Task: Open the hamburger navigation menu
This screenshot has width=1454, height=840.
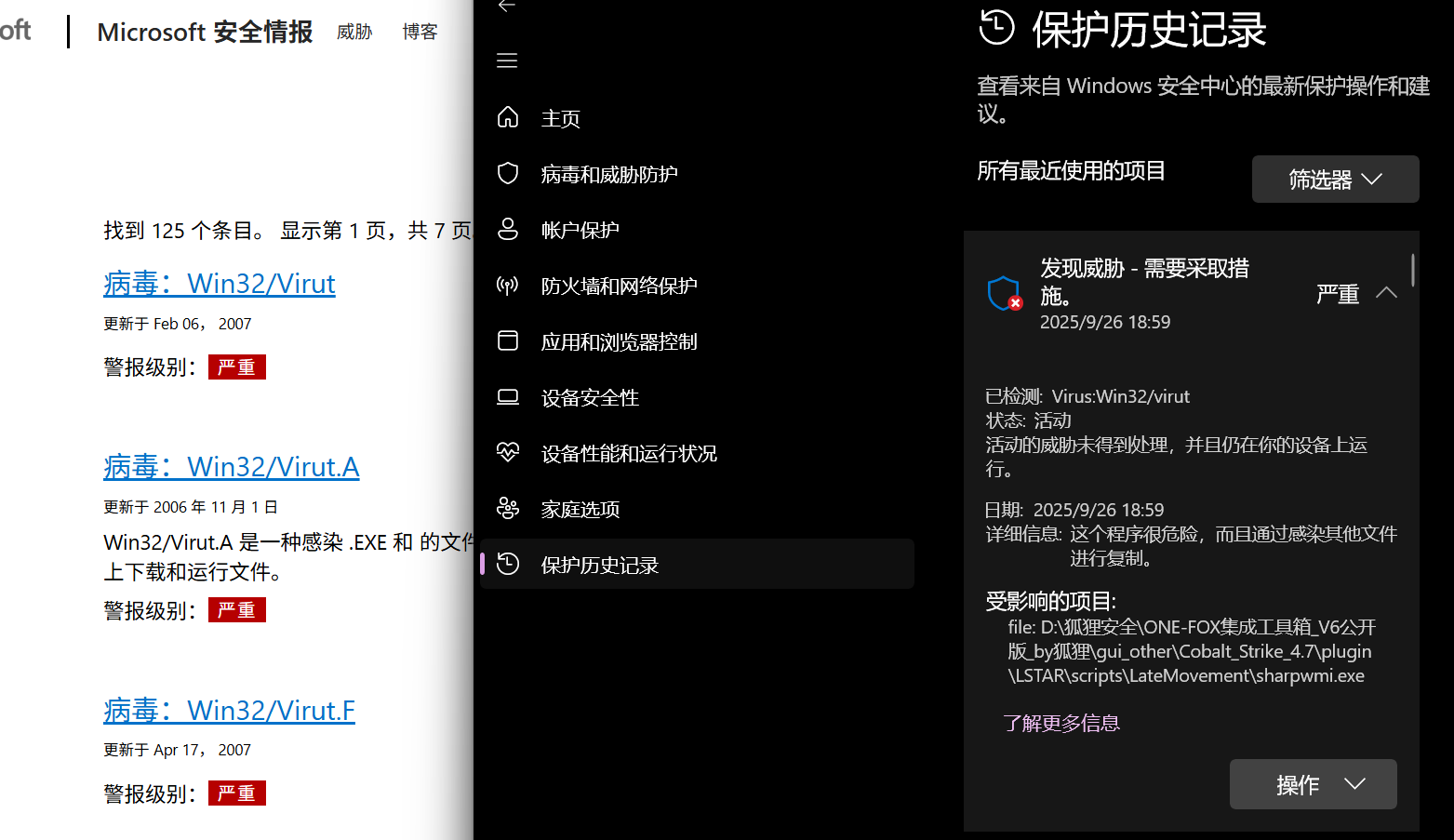Action: tap(507, 61)
